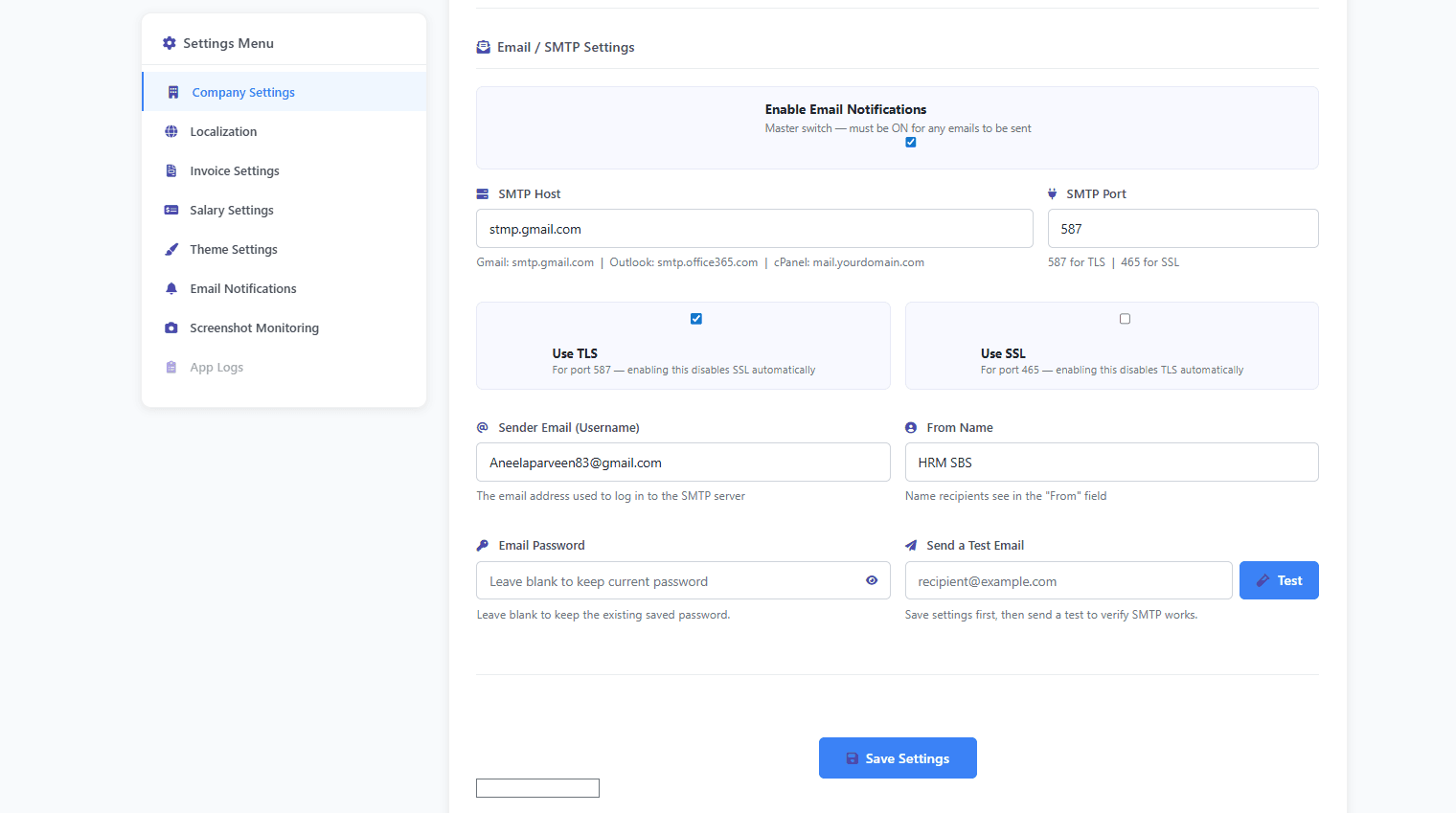Viewport: 1456px width, 813px height.
Task: Click the 'Settings Menu' heading text
Action: [x=228, y=43]
